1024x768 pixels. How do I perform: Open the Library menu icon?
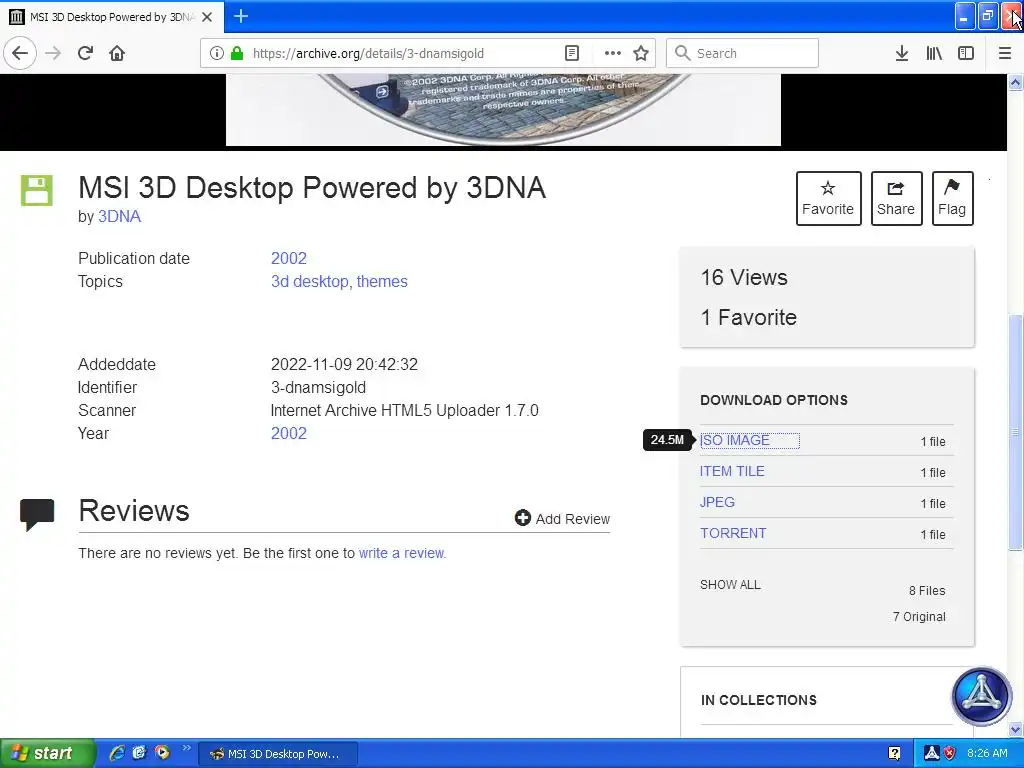click(x=934, y=54)
